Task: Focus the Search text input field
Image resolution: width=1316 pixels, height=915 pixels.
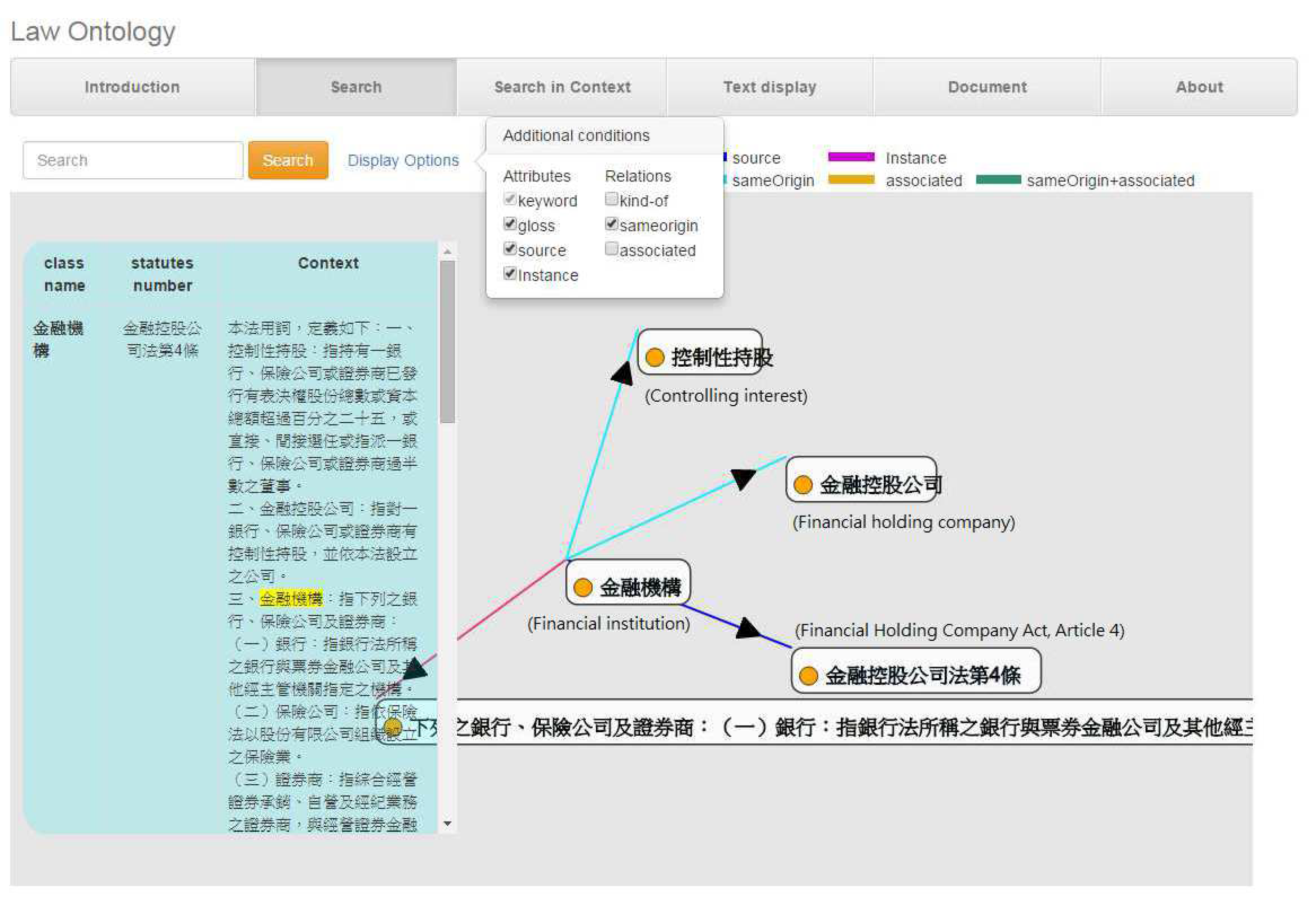Action: click(x=133, y=160)
